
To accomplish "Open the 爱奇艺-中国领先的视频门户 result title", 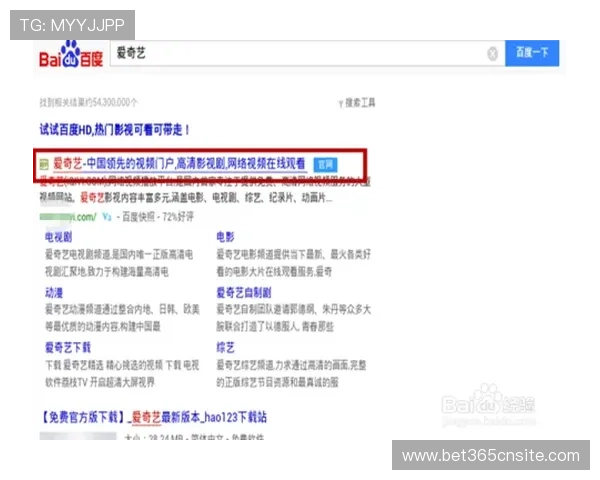I will click(179, 163).
